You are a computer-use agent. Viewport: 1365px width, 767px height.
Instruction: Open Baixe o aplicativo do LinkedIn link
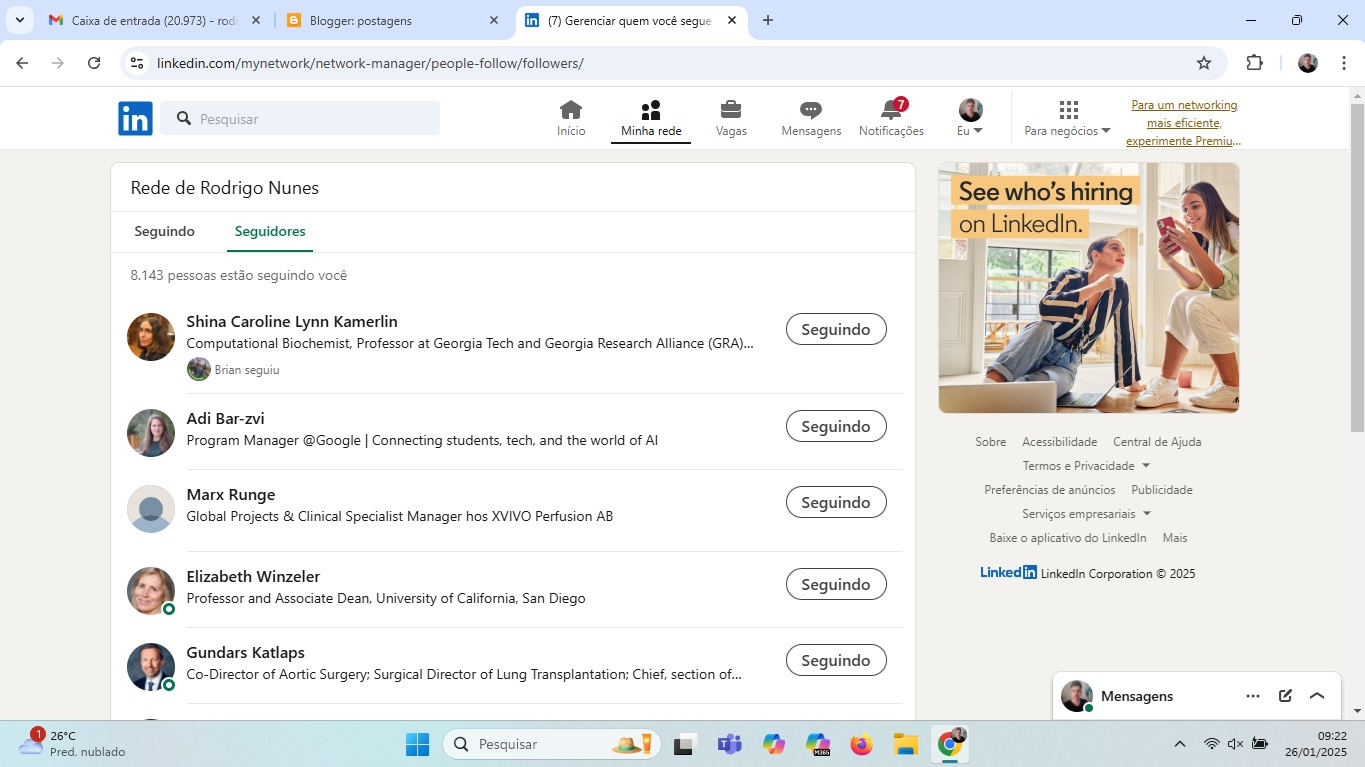[1068, 538]
